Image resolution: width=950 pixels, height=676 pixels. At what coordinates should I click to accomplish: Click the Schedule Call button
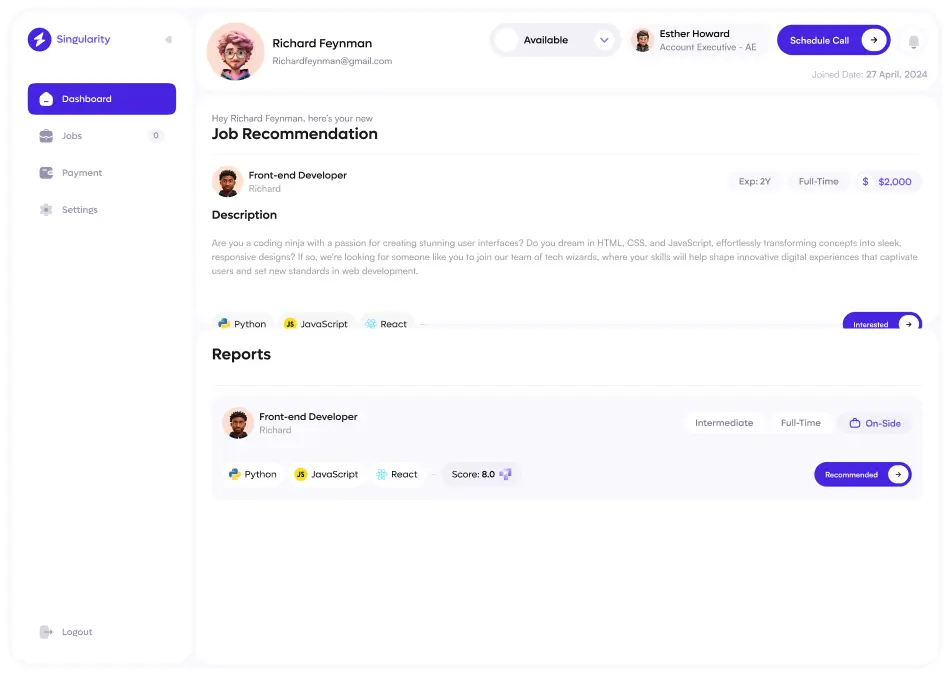[832, 40]
